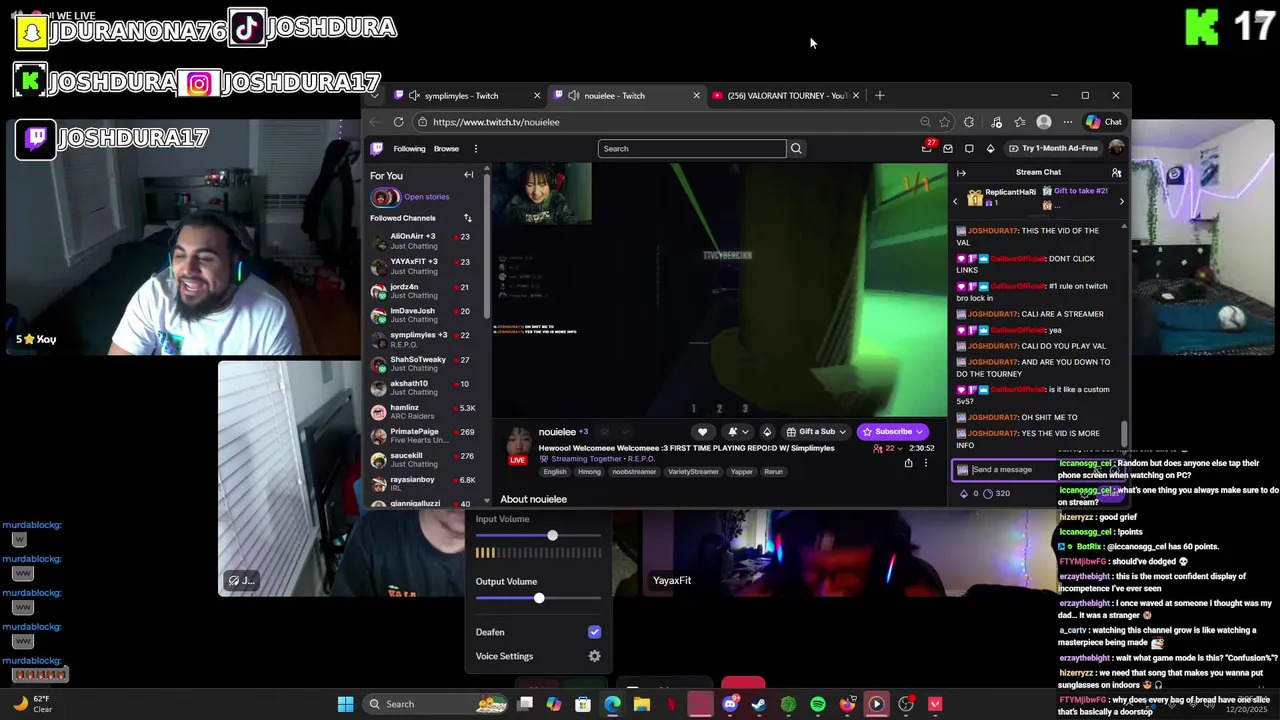This screenshot has height=720, width=1280.
Task: Open browser extensions puzzle icon
Action: coord(969,122)
